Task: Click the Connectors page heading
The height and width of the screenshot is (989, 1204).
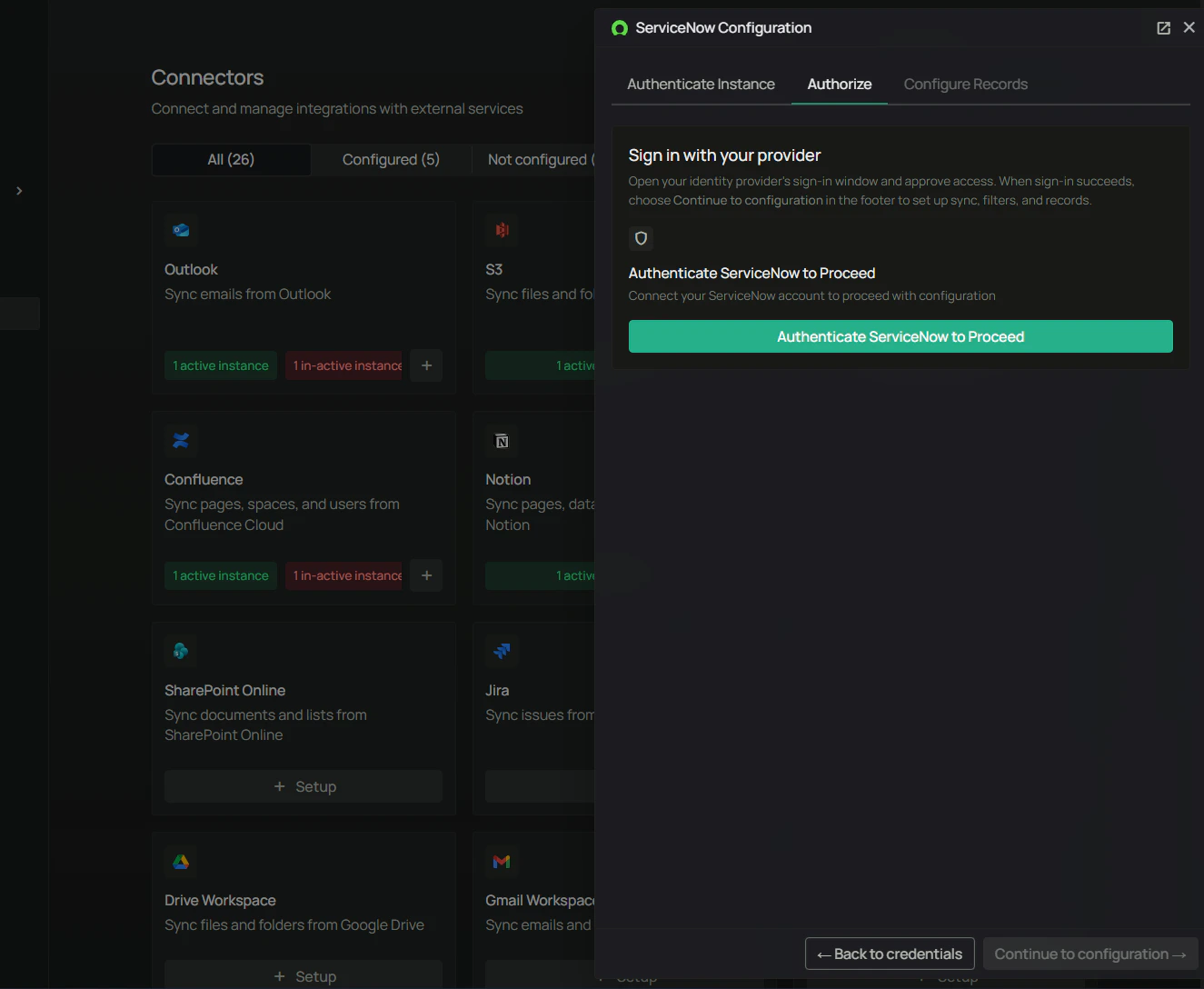Action: pos(207,77)
